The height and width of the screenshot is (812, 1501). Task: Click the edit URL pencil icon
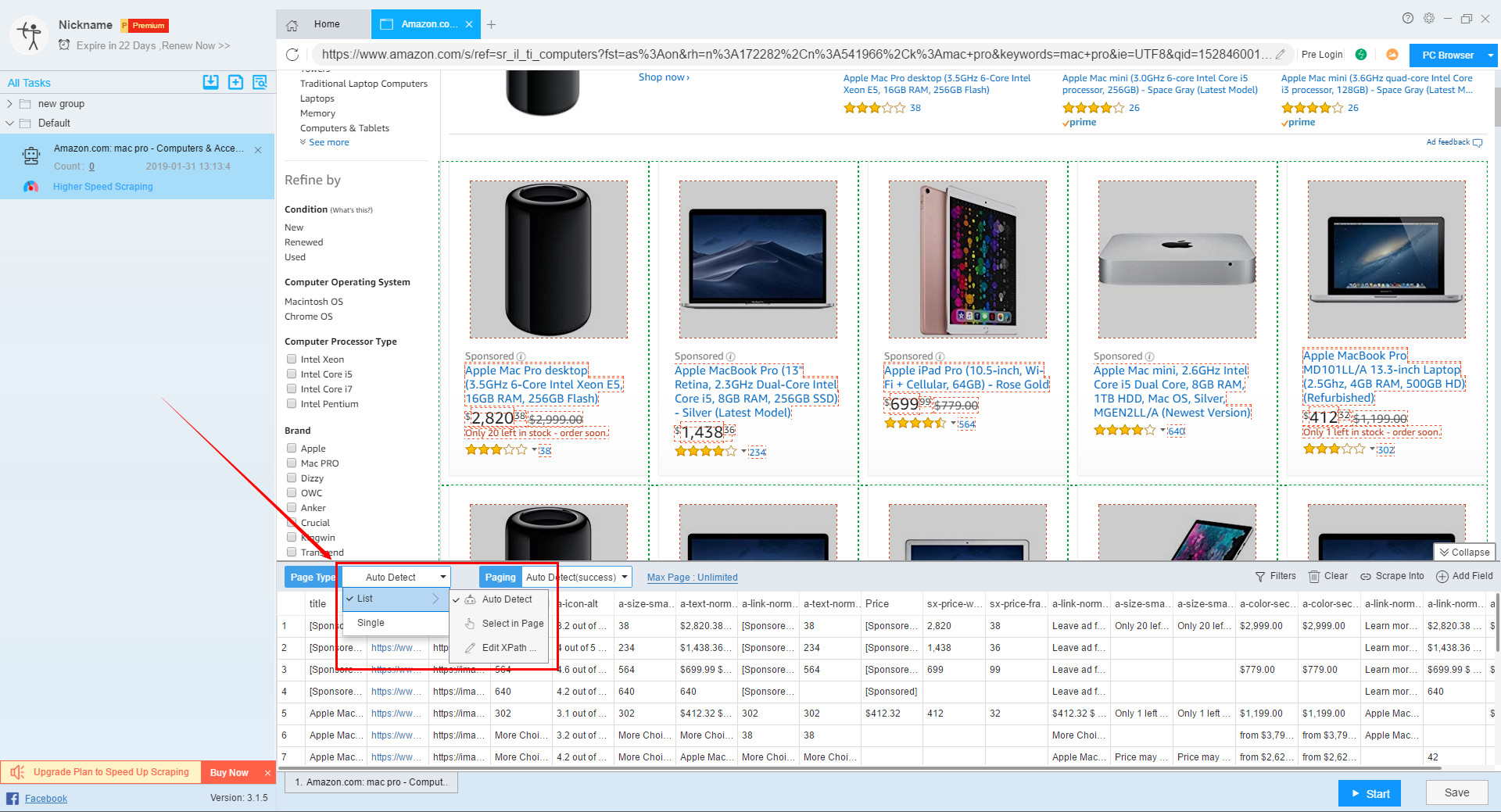(1280, 55)
